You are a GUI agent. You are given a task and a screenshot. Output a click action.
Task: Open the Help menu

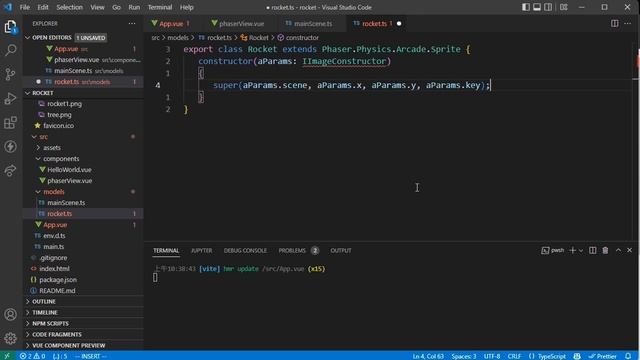click(x=187, y=7)
